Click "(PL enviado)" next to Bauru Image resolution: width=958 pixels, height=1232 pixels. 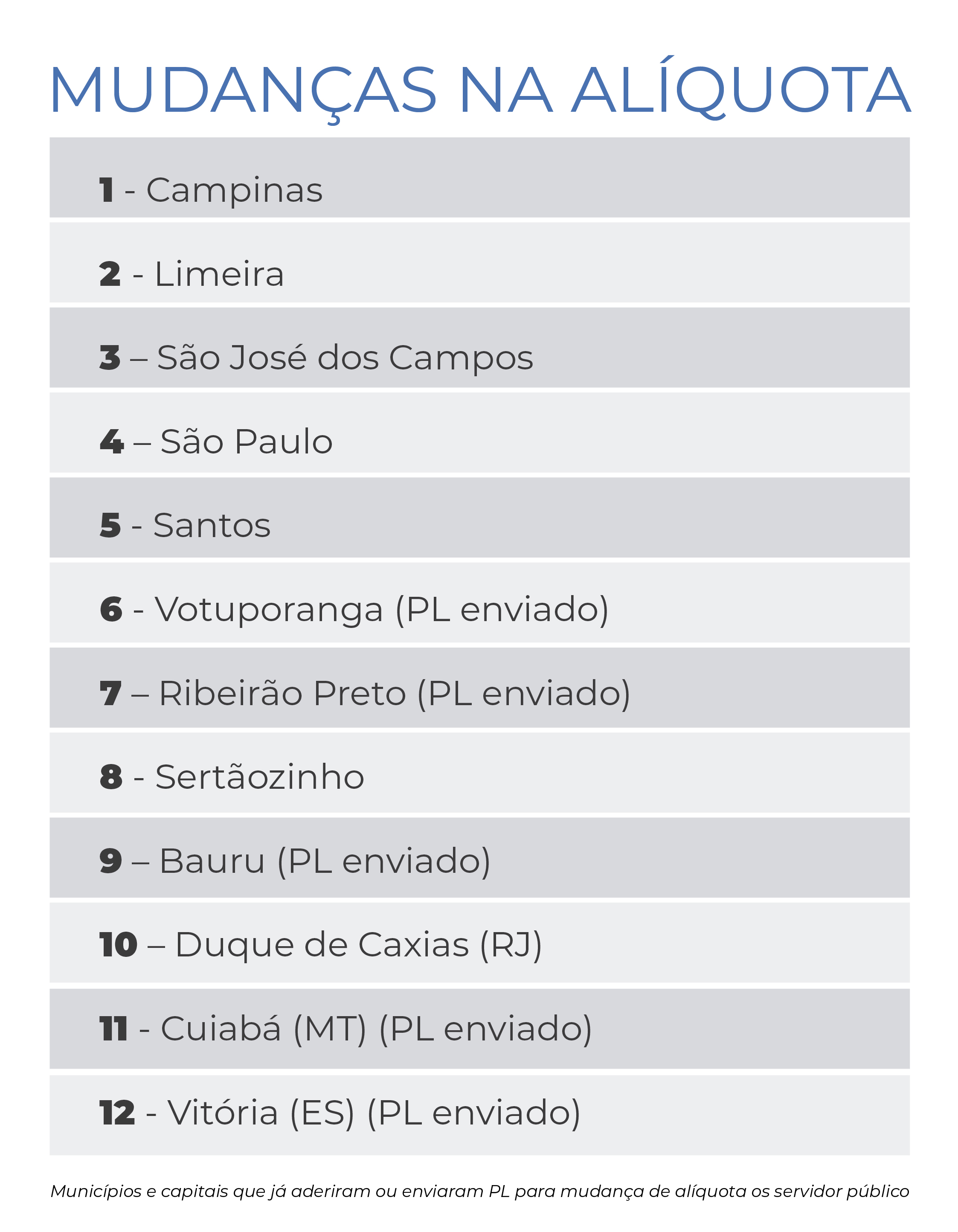[x=383, y=861]
